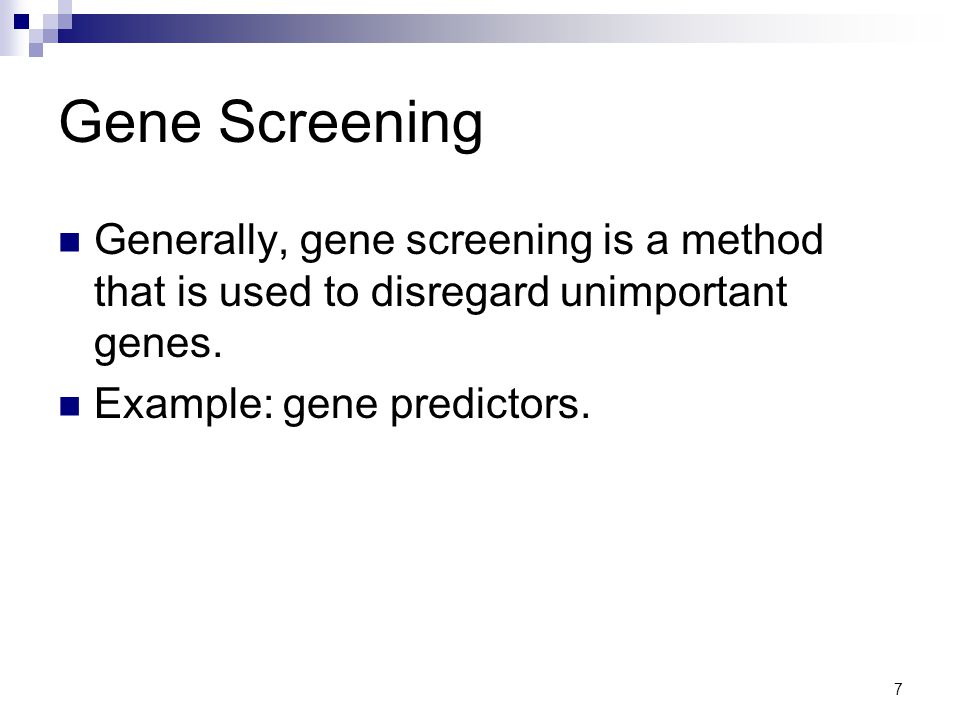Click the light purple square below the header bar

[36, 50]
